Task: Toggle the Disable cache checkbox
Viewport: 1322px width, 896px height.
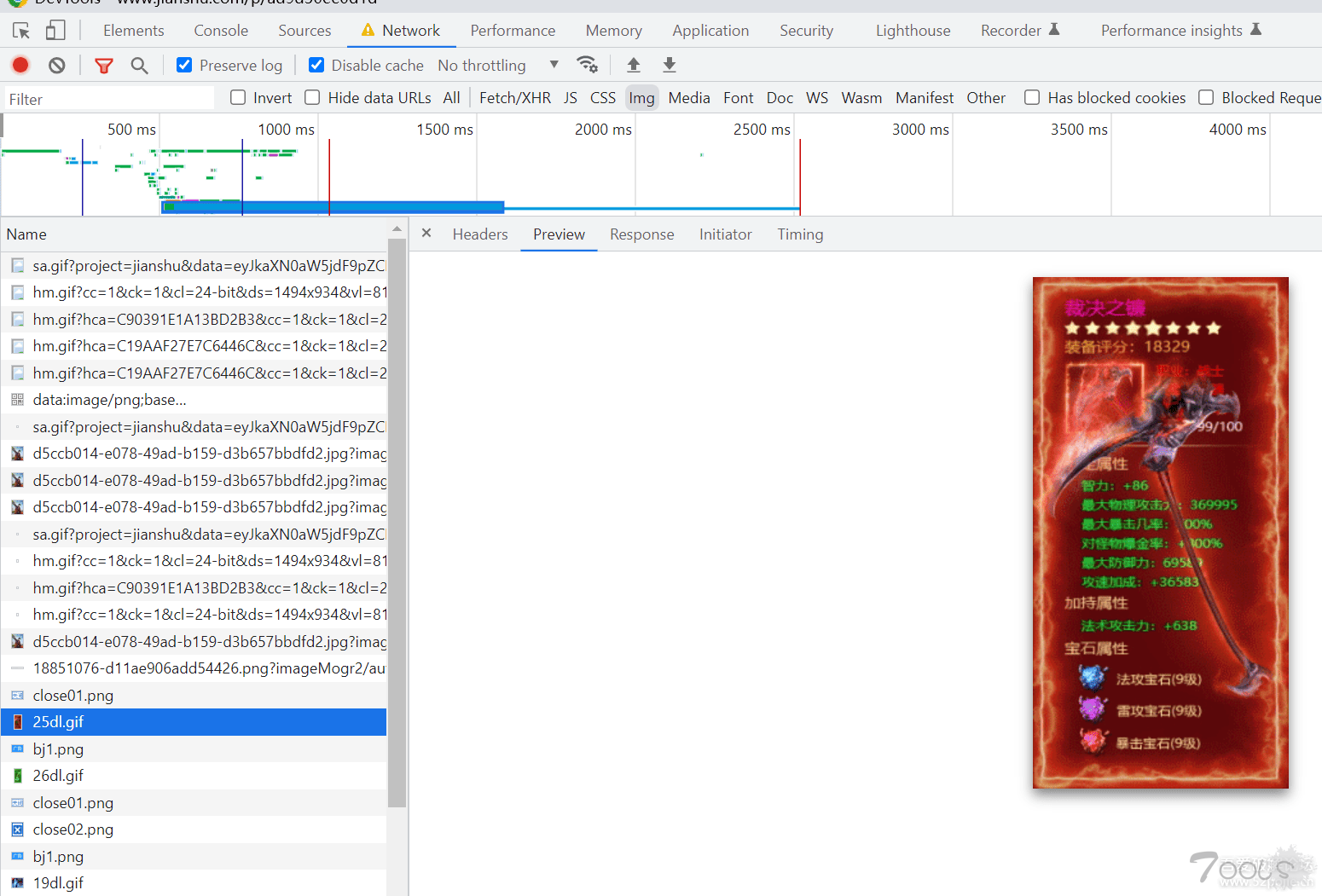Action: 316,65
